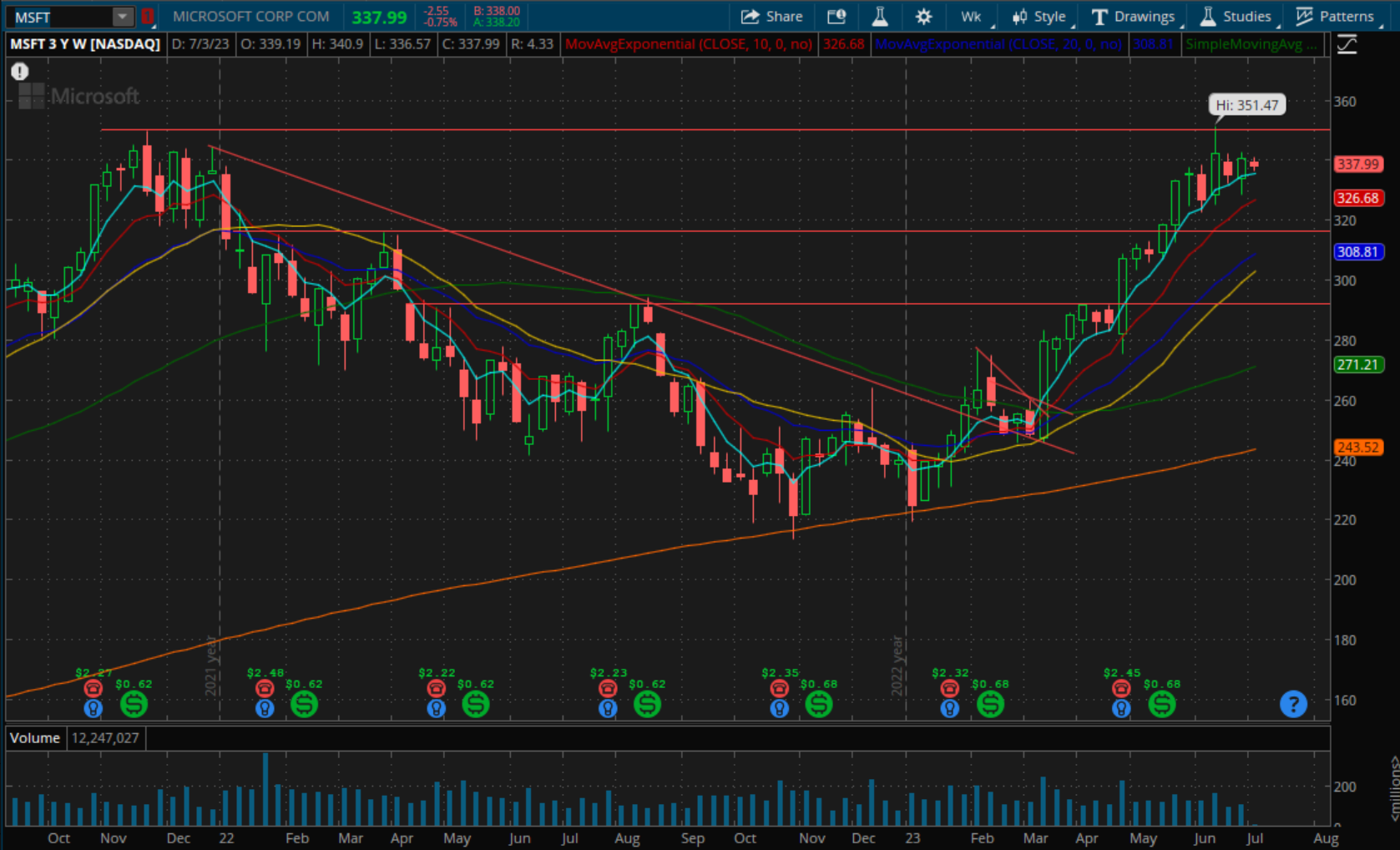The image size is (1400, 850).
Task: Open the Studies dropdown menu
Action: pyautogui.click(x=1236, y=17)
